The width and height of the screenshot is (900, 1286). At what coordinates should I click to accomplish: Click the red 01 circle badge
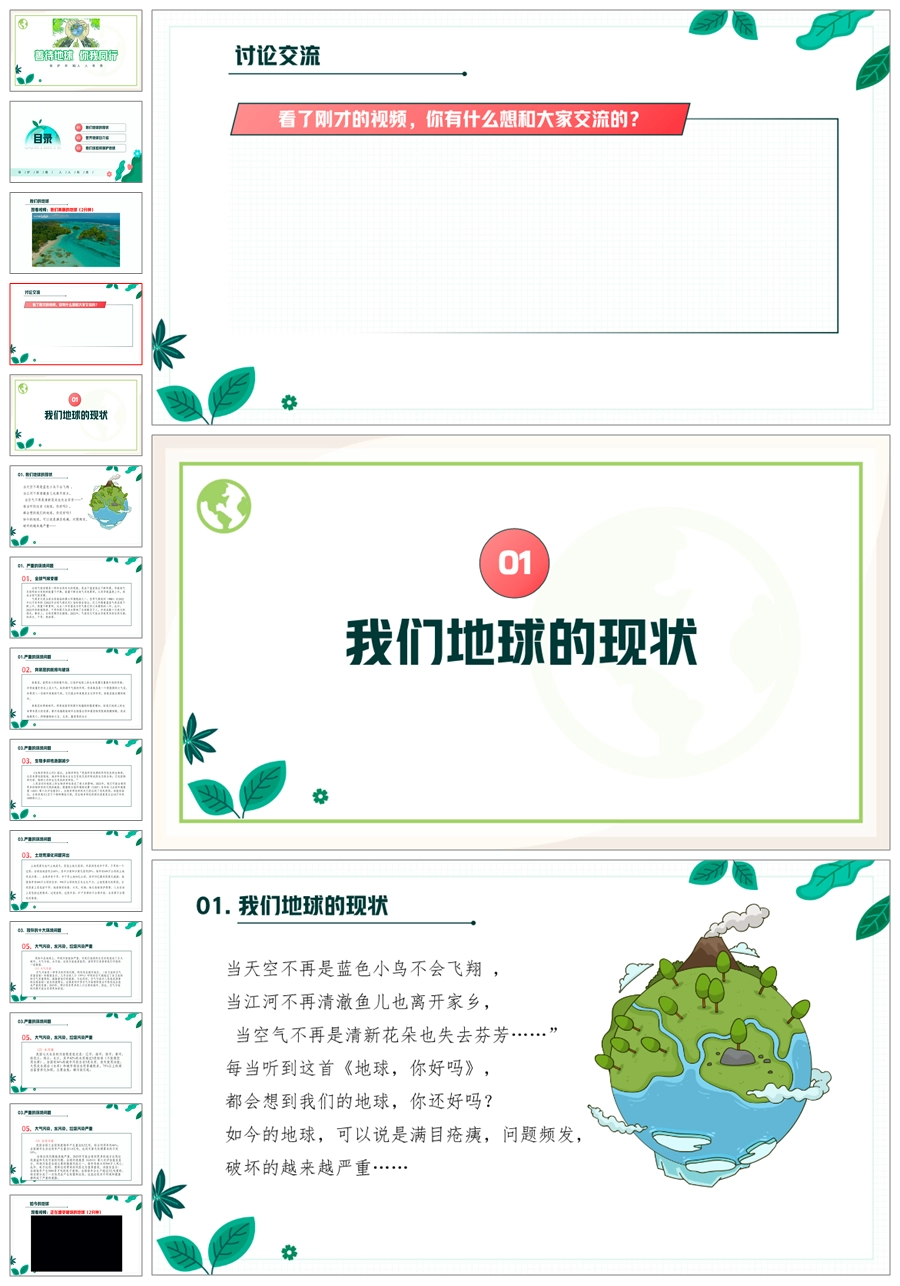click(x=514, y=563)
